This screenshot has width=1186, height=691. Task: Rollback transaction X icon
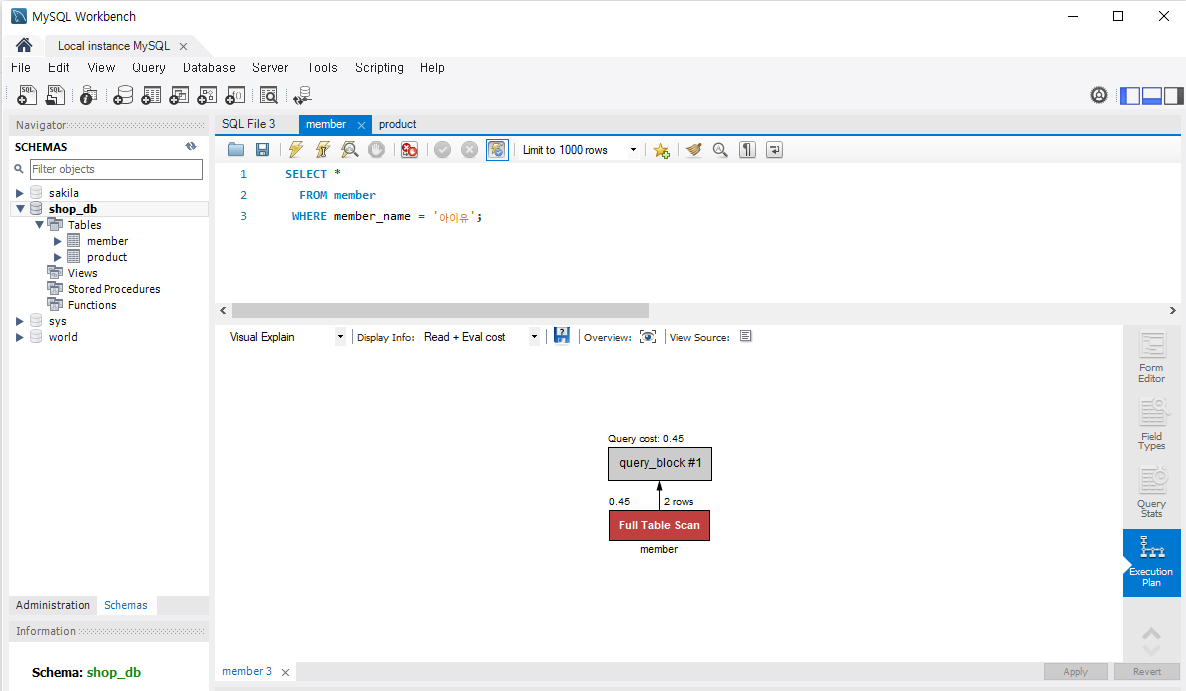click(470, 150)
